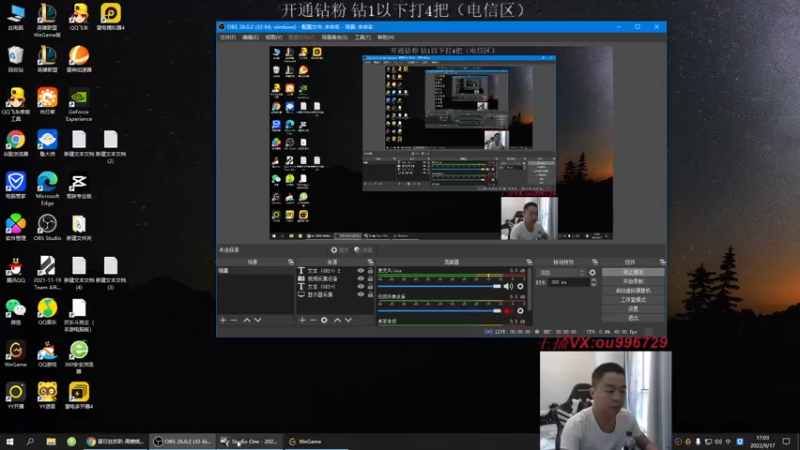
Task: Undock the Scene Transitions panel
Action: pos(595,262)
